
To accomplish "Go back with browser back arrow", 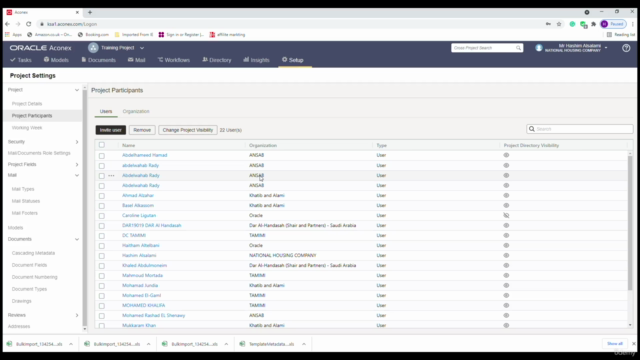I will tap(7, 24).
